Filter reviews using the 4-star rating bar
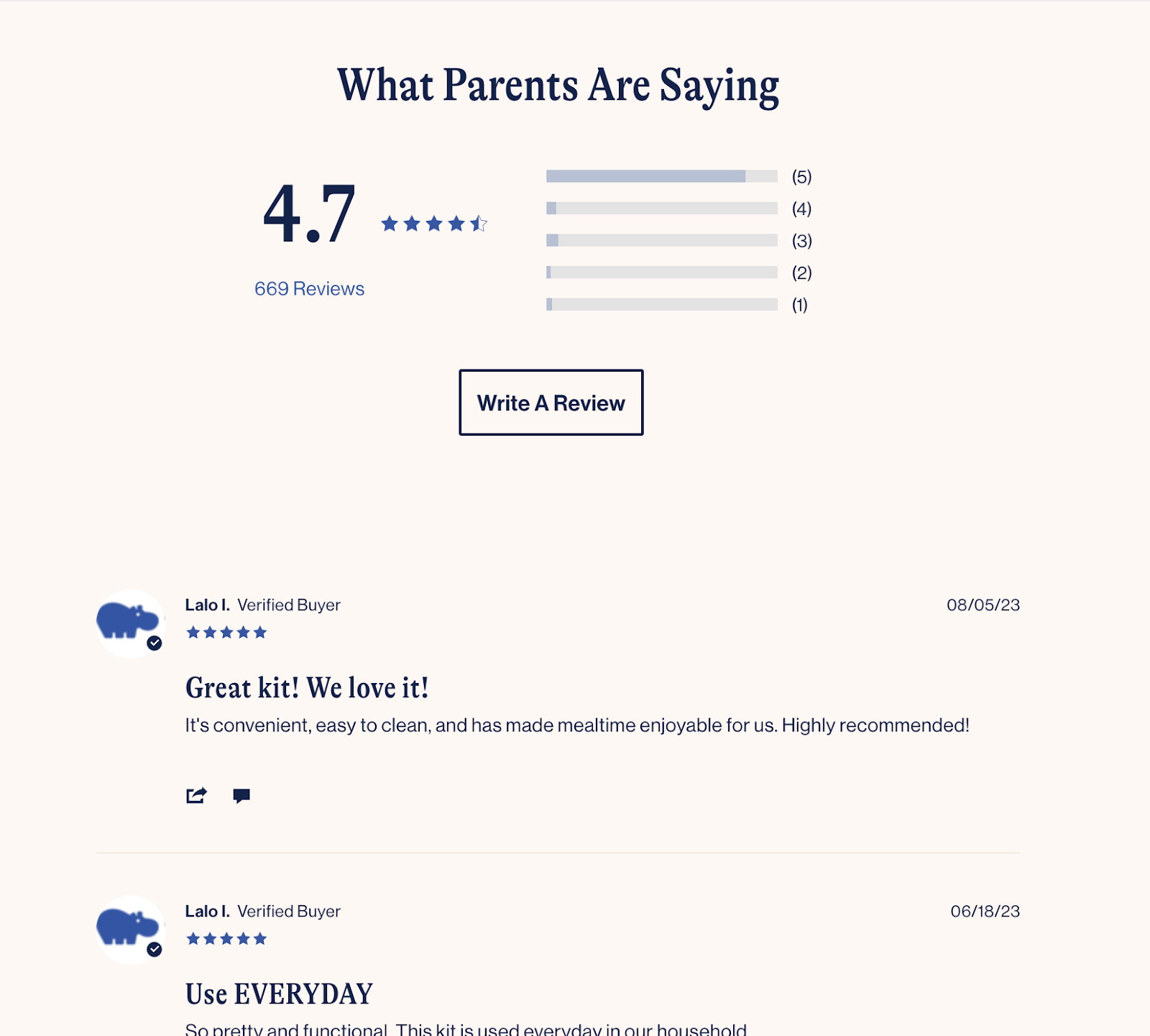The image size is (1150, 1036). [661, 208]
